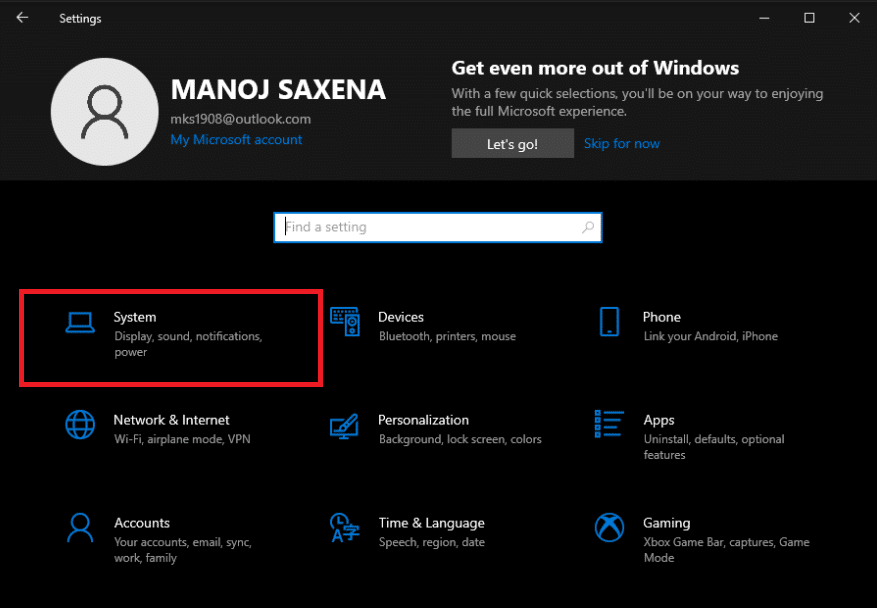The image size is (877, 608).
Task: Click the Time & Language icon
Action: point(344,527)
